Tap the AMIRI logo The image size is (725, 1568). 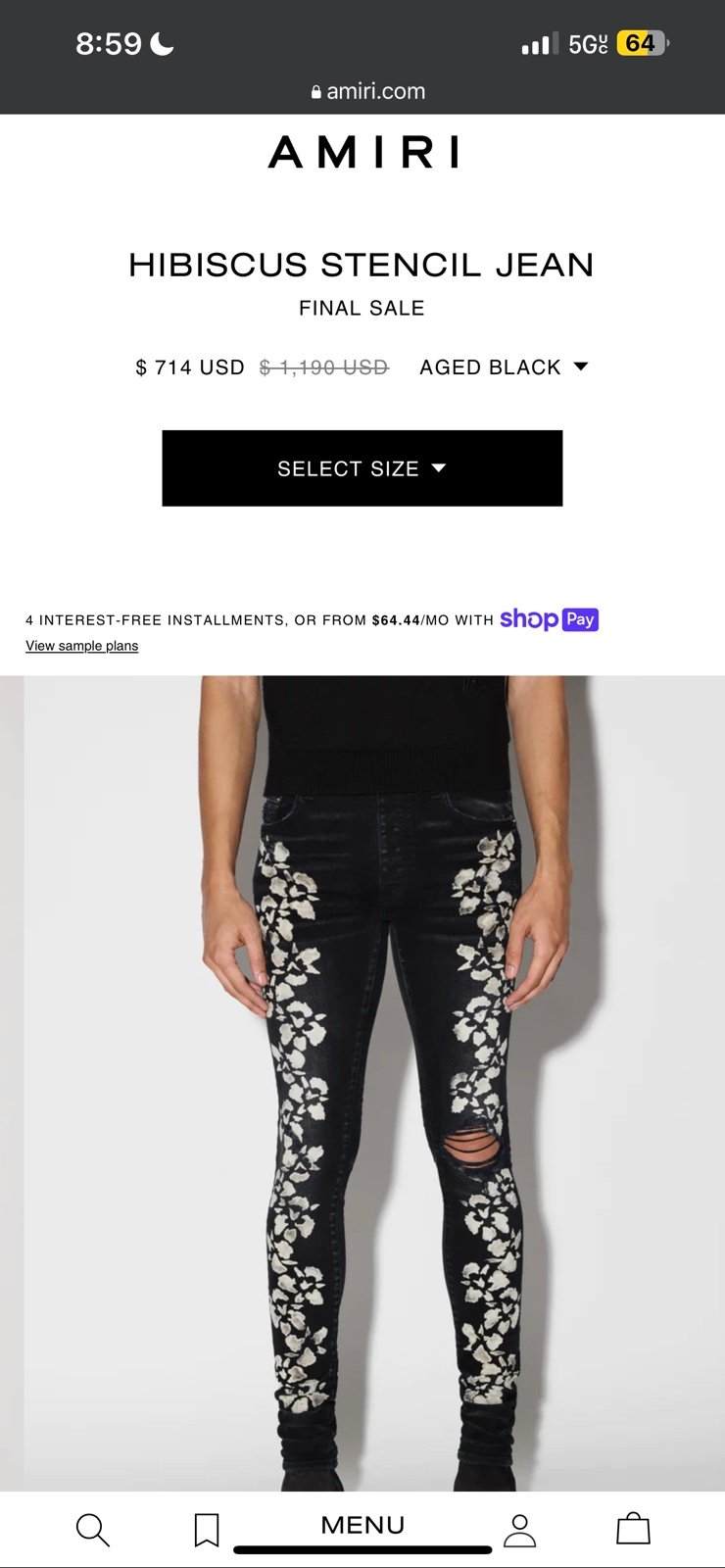click(x=363, y=152)
